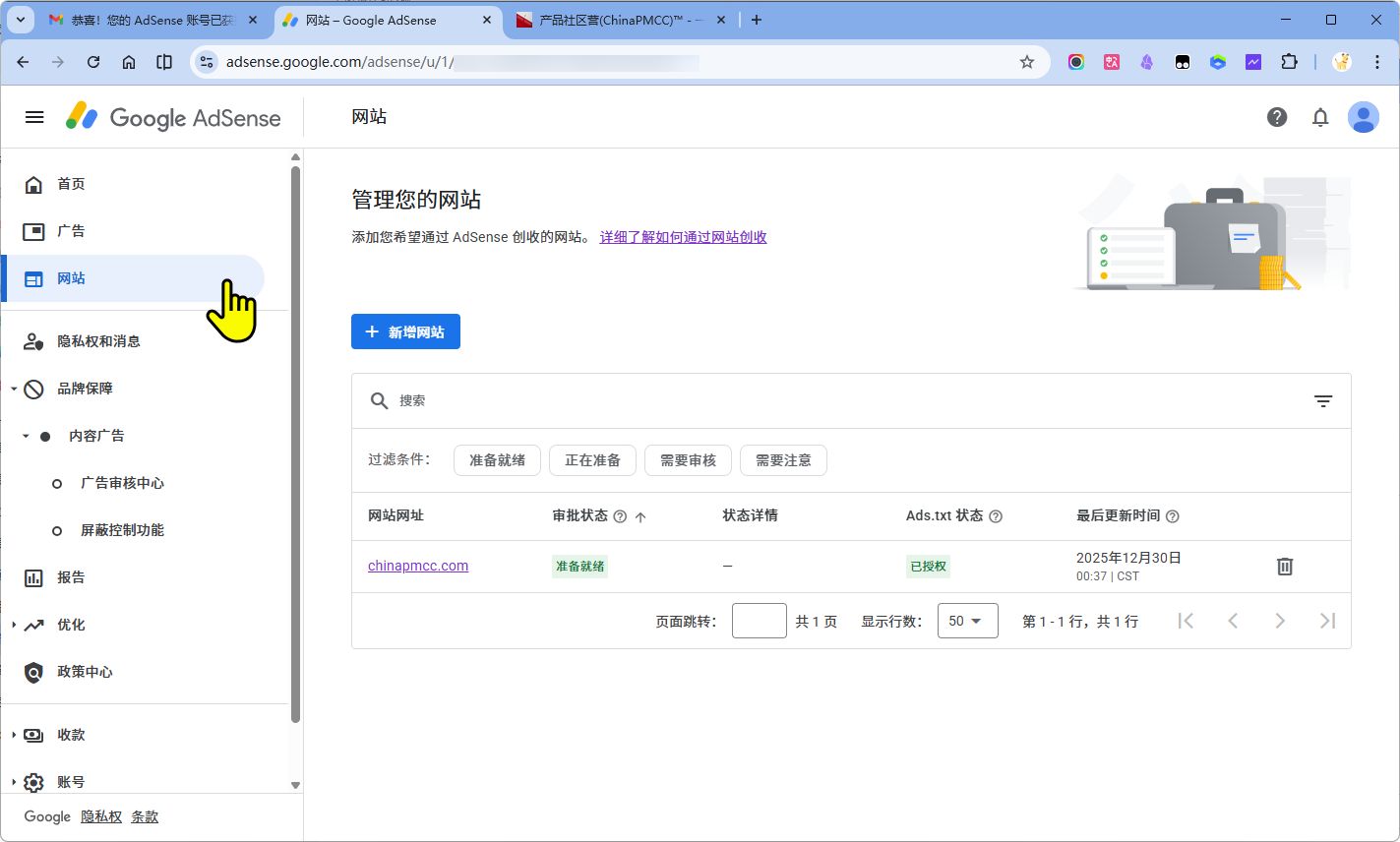Click the 页面跳转 page number input box
Image resolution: width=1400 pixels, height=842 pixels.
[x=759, y=621]
